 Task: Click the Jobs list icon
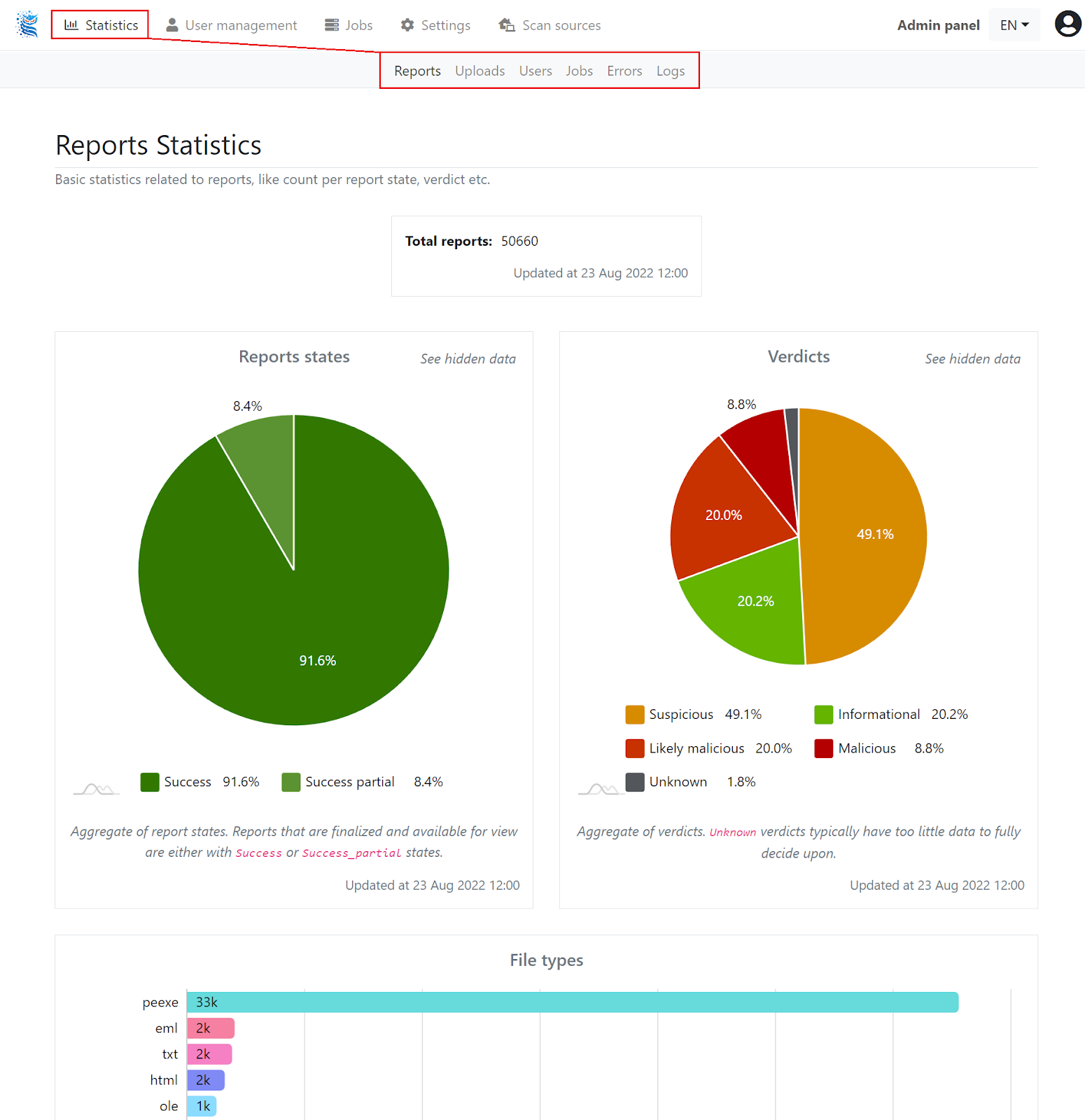click(x=332, y=25)
